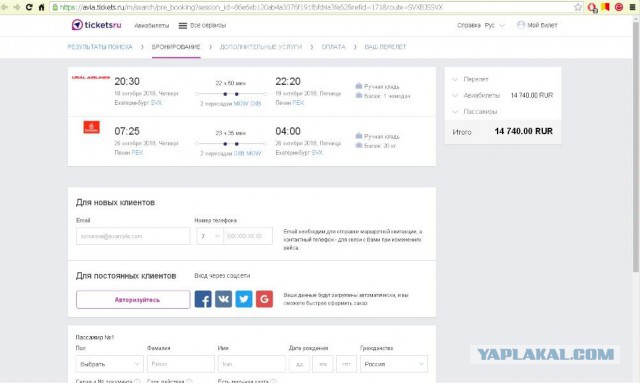The image size is (640, 384).
Task: Sign in with Twitter icon
Action: tap(244, 299)
